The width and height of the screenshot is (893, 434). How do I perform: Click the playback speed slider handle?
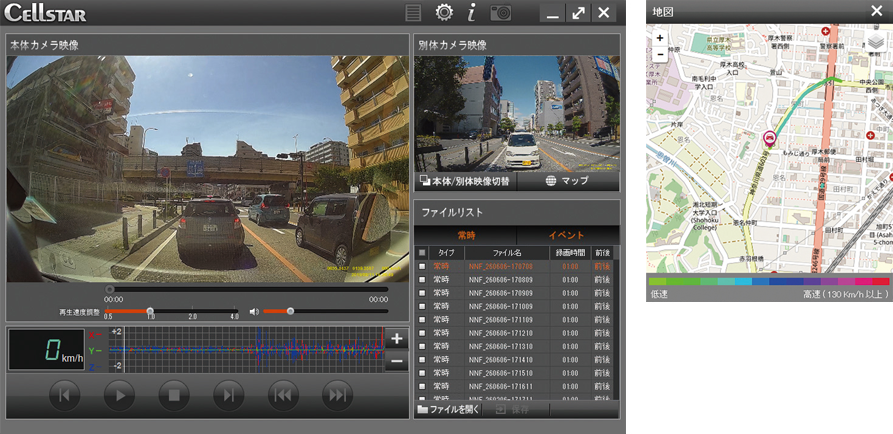click(150, 311)
